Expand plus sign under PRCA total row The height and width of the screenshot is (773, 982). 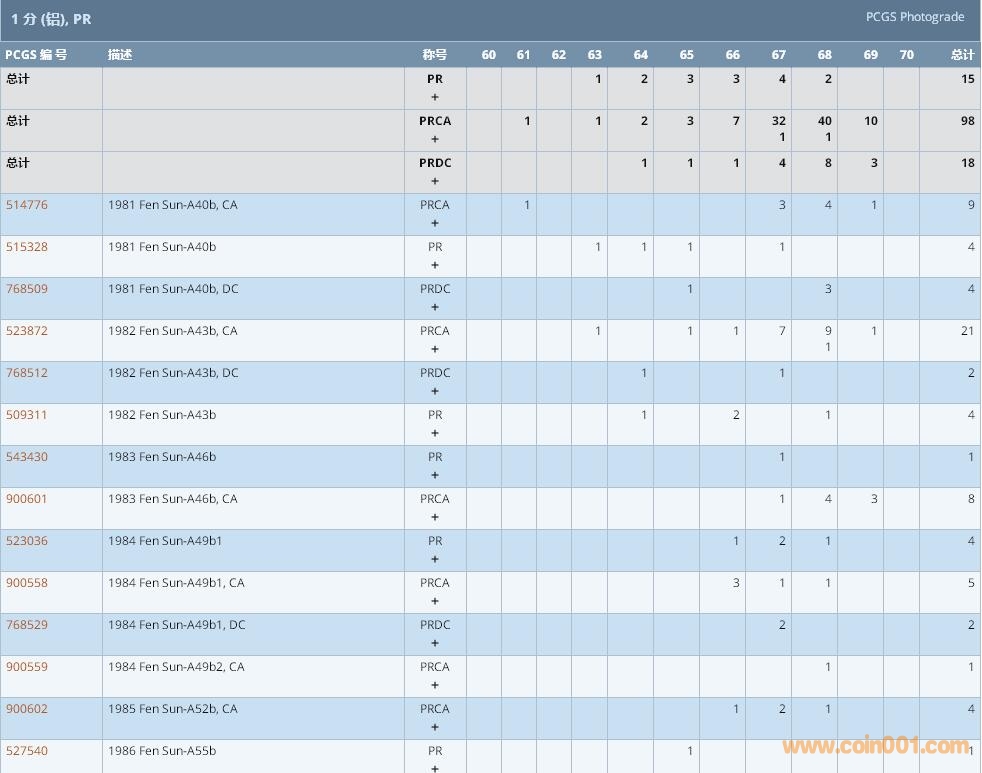tap(435, 139)
